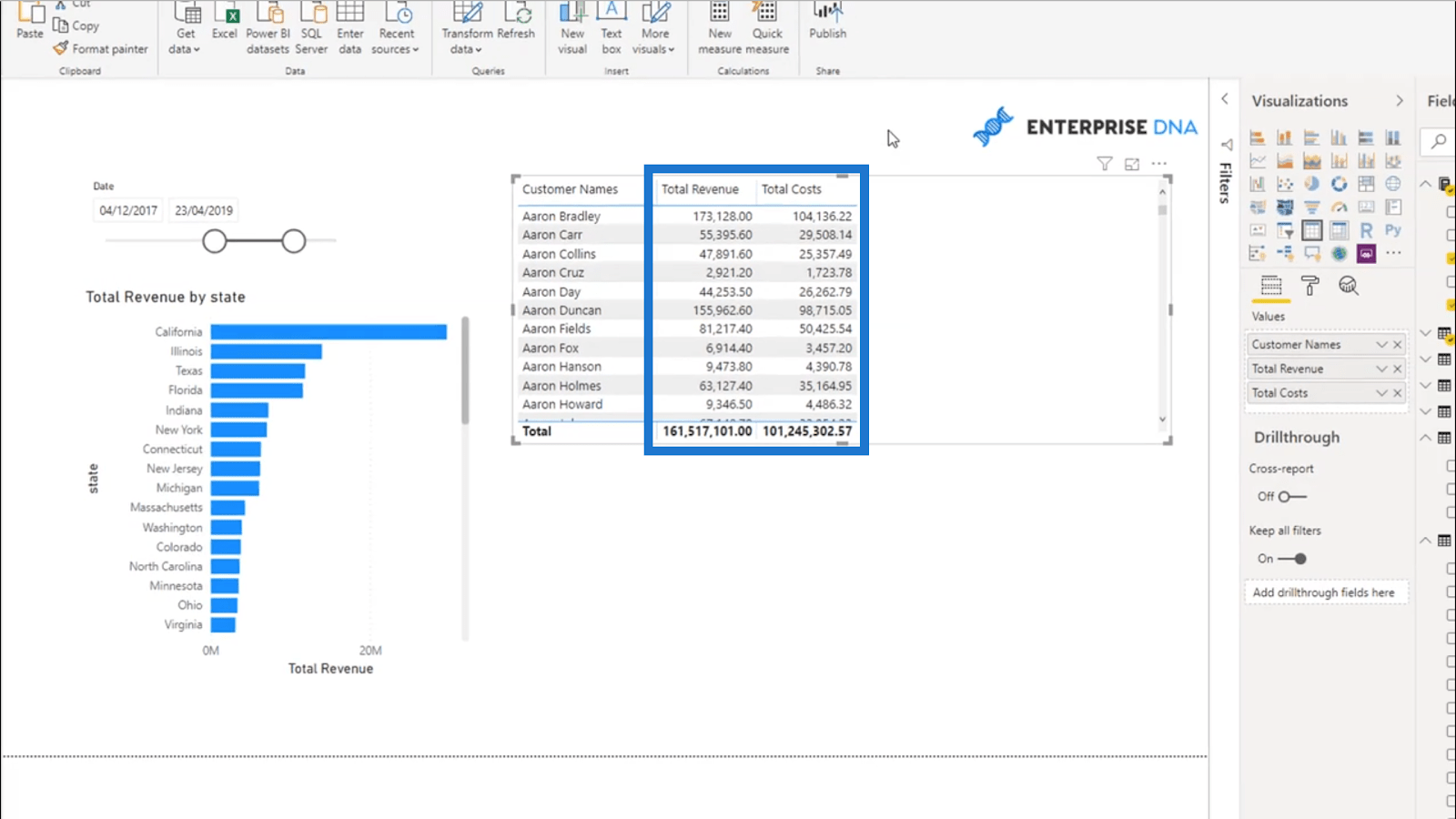
Task: Choose the pie chart visual
Action: click(1311, 184)
